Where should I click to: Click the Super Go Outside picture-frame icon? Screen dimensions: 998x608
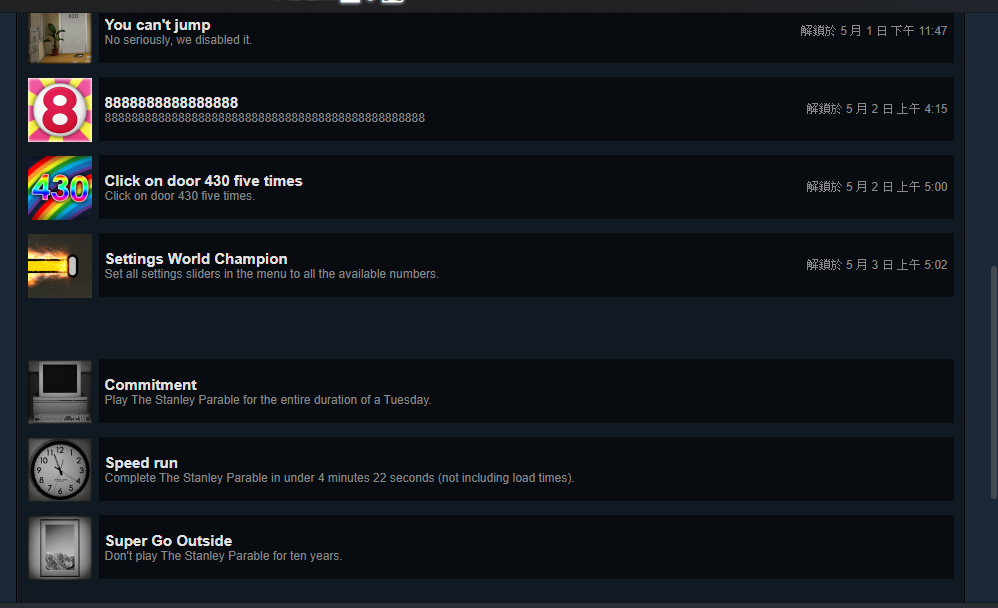tap(60, 548)
